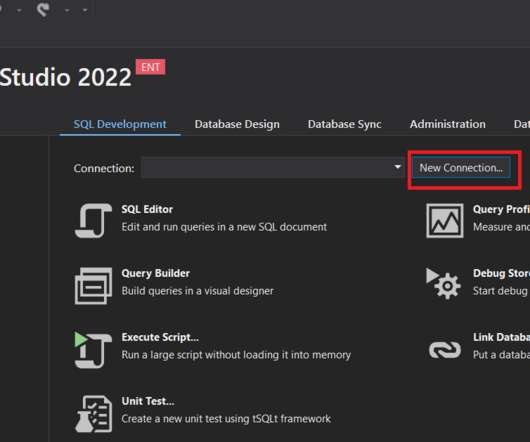Click 'Build queries in a visual designer' text
The width and height of the screenshot is (530, 442).
pyautogui.click(x=197, y=291)
